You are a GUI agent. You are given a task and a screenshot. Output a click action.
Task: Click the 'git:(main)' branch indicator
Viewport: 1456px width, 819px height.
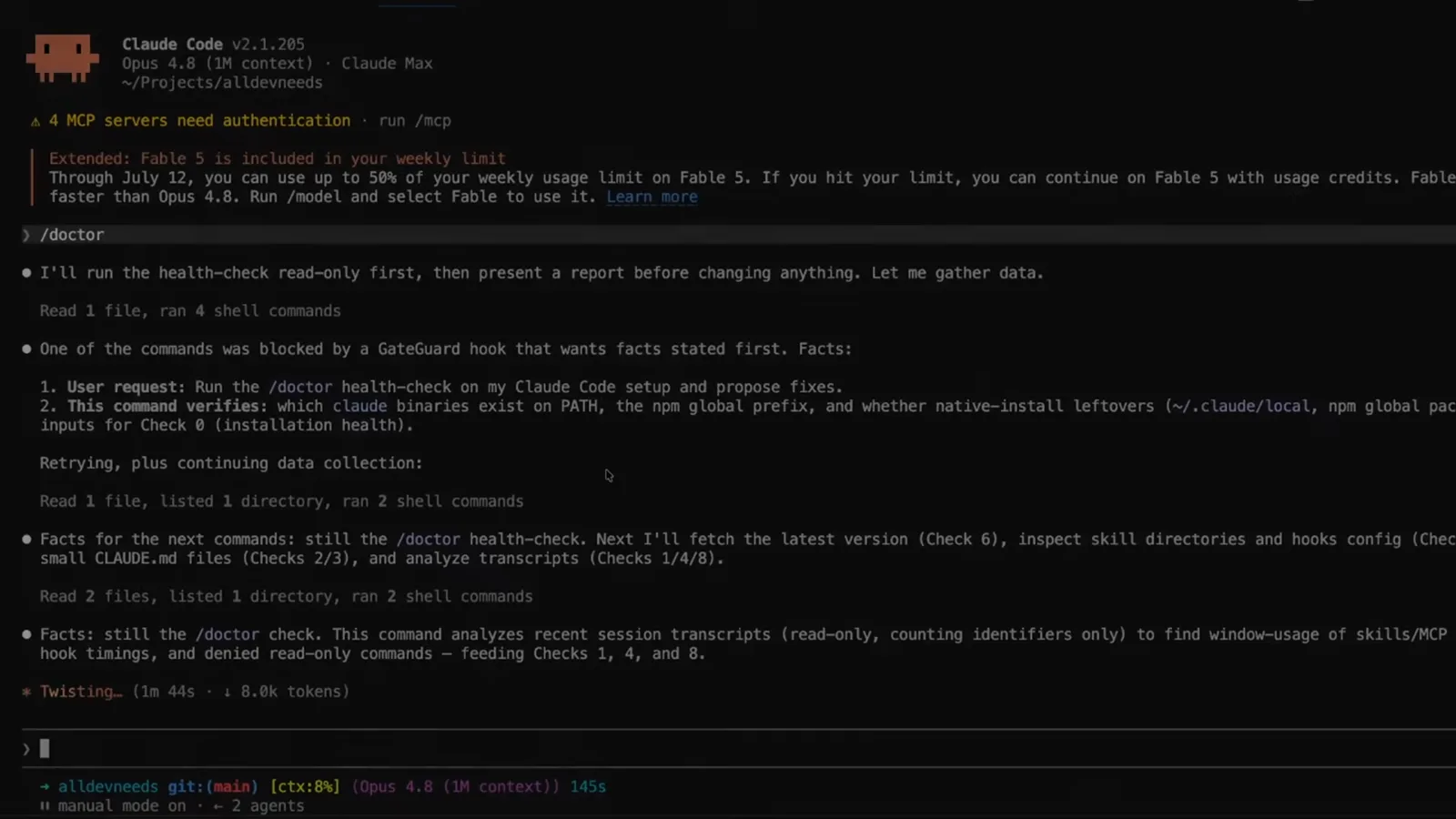tap(213, 786)
